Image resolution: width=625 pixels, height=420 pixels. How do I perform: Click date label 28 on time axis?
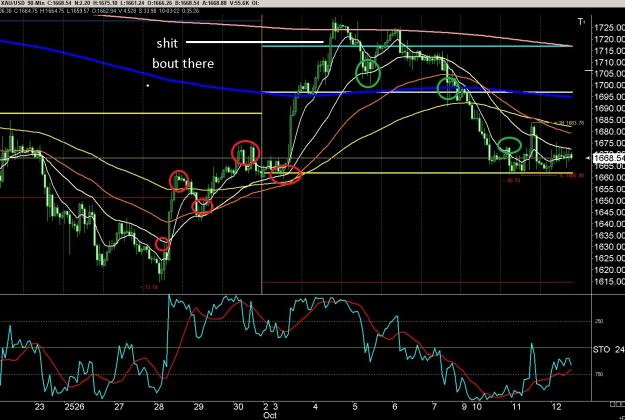[159, 407]
